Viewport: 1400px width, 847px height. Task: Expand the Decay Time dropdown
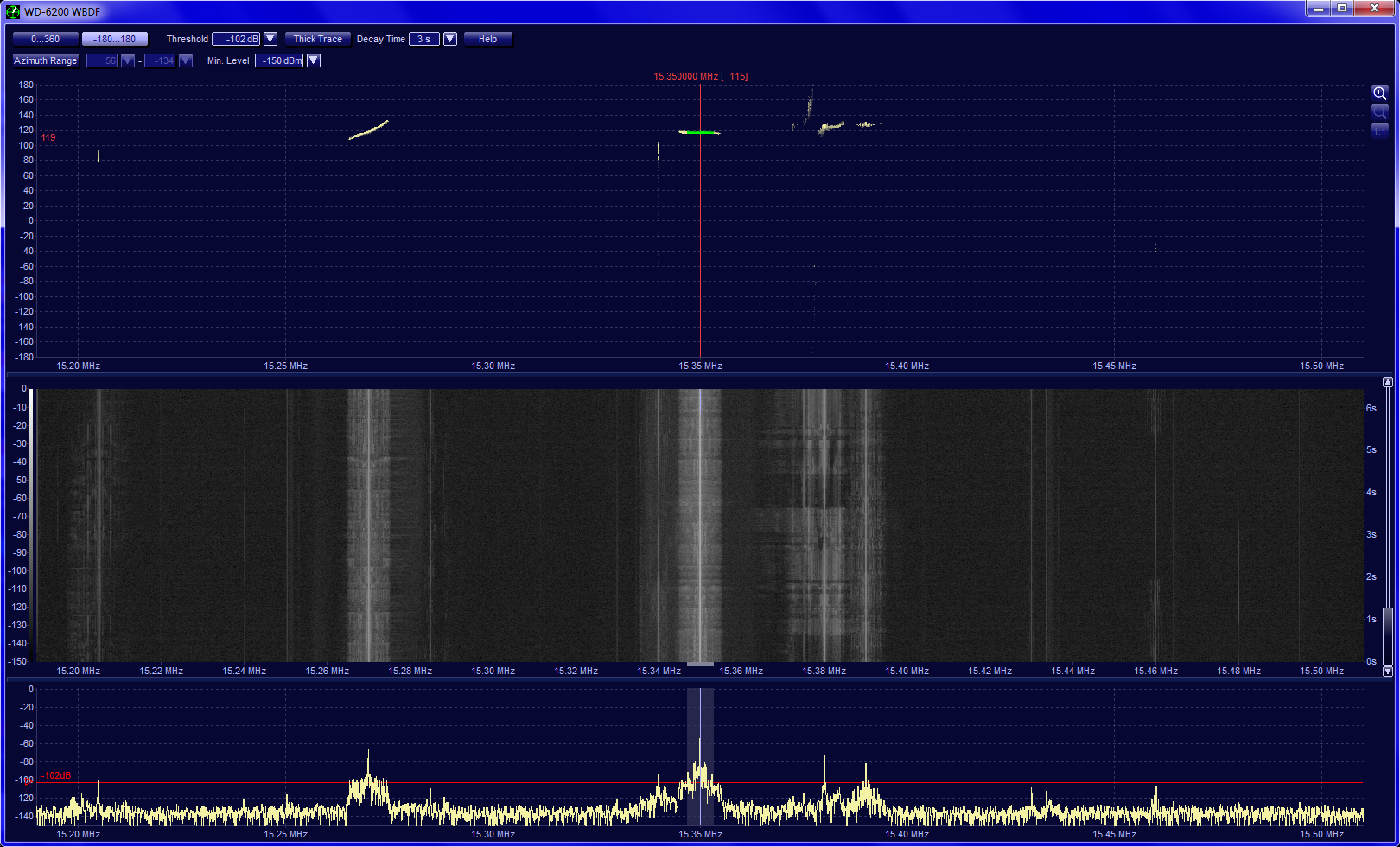pyautogui.click(x=450, y=39)
